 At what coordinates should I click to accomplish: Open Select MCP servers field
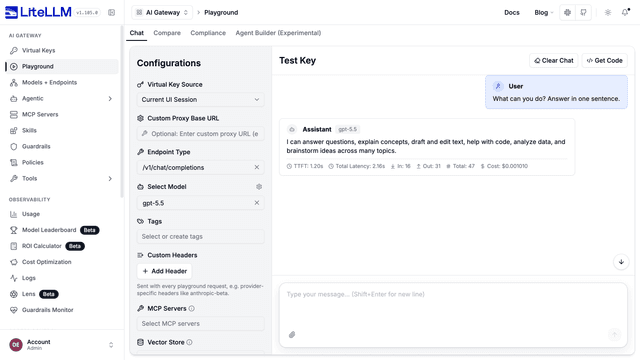pyautogui.click(x=200, y=324)
